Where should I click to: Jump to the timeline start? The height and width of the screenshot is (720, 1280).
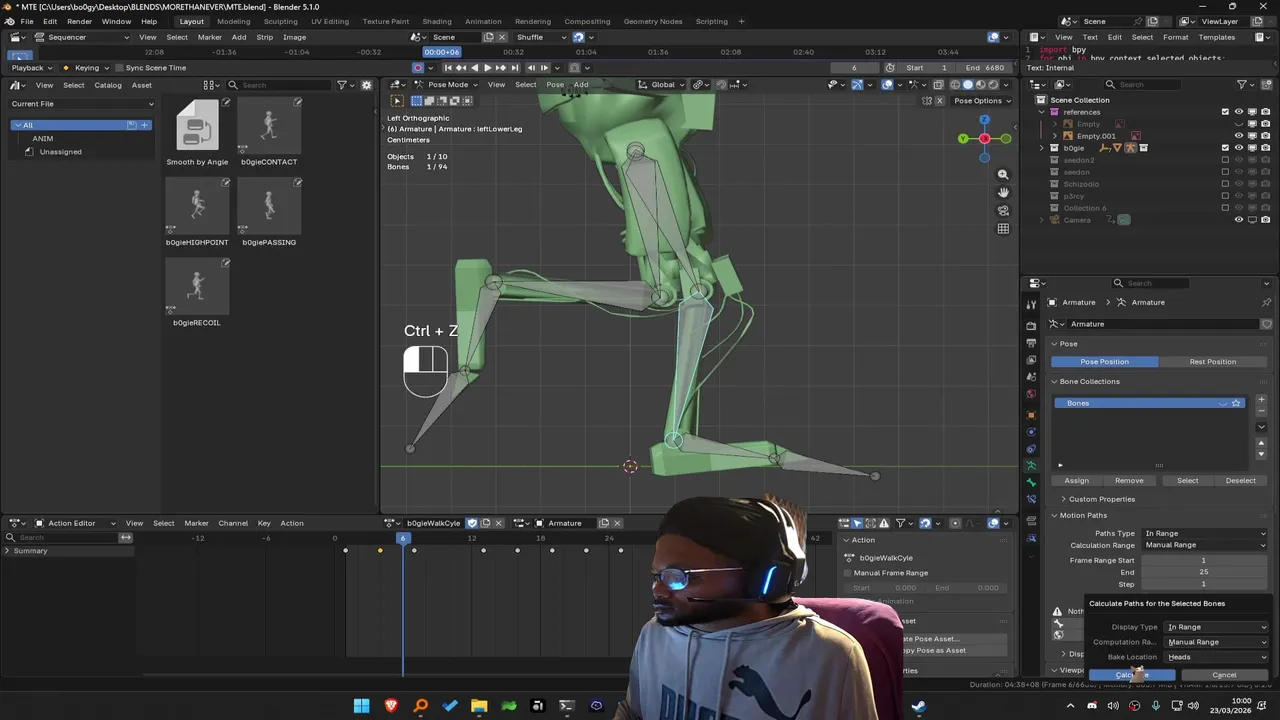(x=447, y=68)
